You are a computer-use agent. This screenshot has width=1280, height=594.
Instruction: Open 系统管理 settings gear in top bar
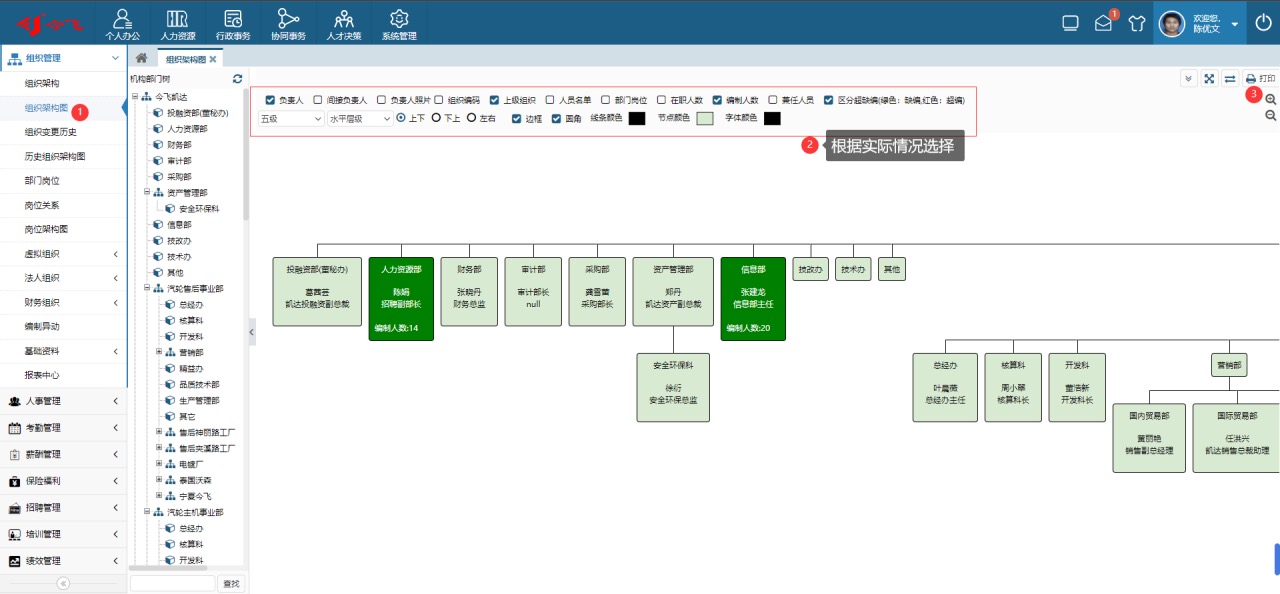399,23
